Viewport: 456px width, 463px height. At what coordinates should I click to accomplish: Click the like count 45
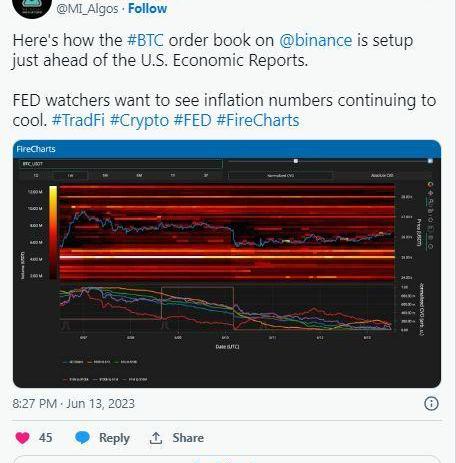pyautogui.click(x=45, y=438)
